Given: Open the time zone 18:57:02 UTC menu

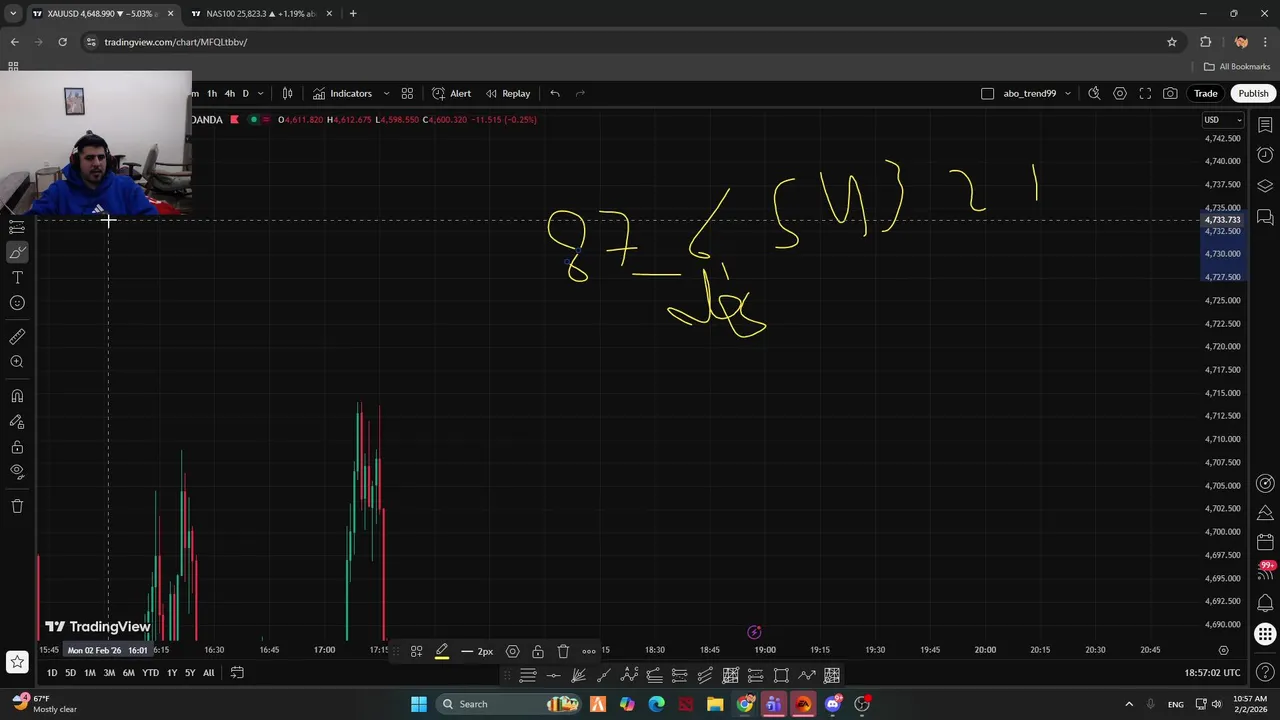Looking at the screenshot, I should click(1212, 673).
